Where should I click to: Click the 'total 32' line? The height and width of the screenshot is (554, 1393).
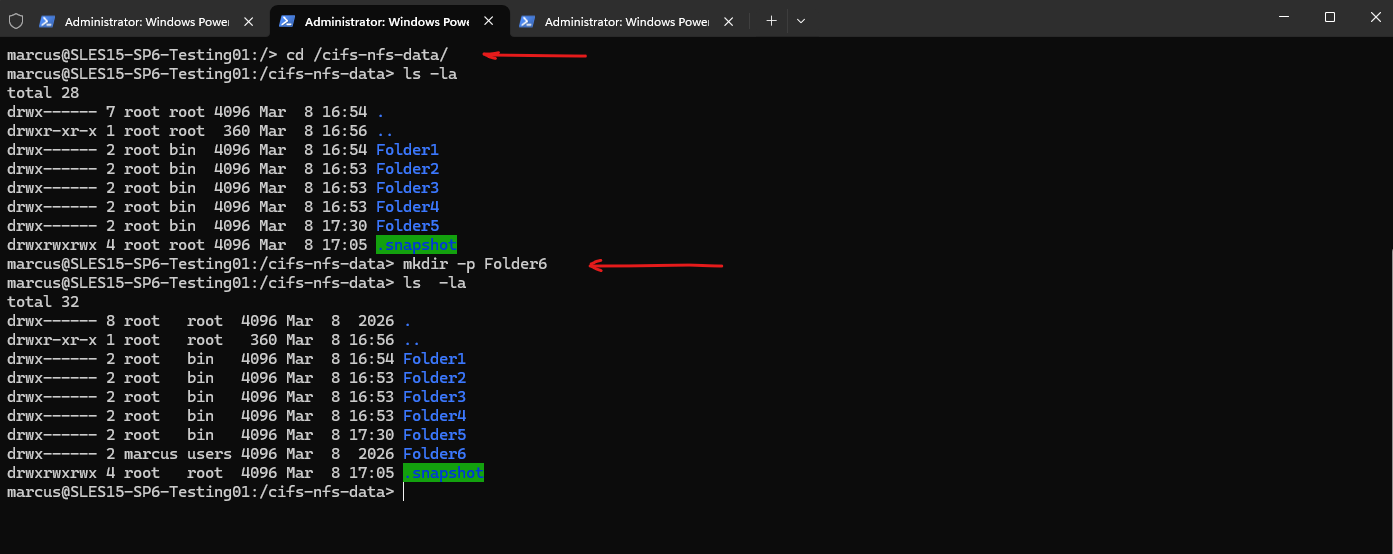pyautogui.click(x=43, y=302)
